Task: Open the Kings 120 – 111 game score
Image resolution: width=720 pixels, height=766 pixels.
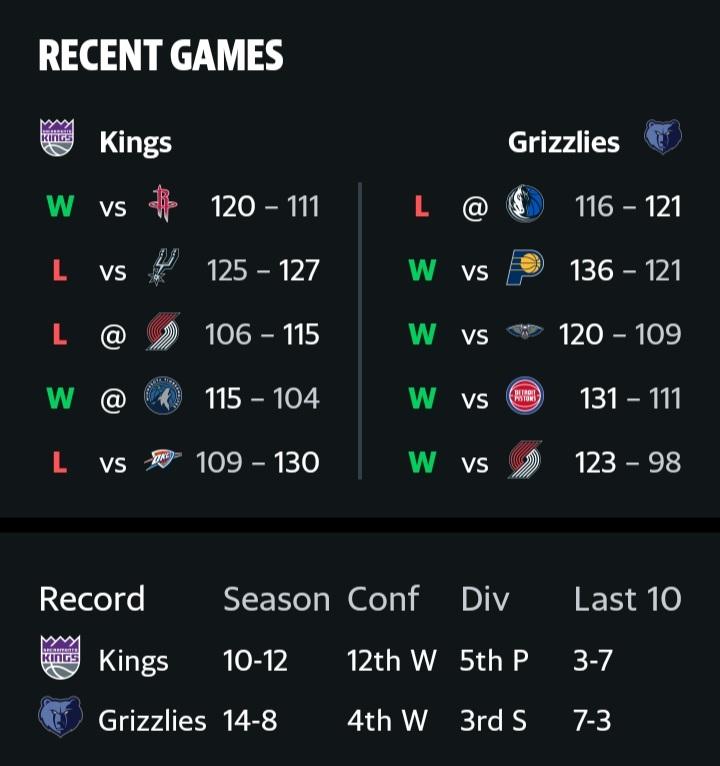Action: (x=265, y=206)
